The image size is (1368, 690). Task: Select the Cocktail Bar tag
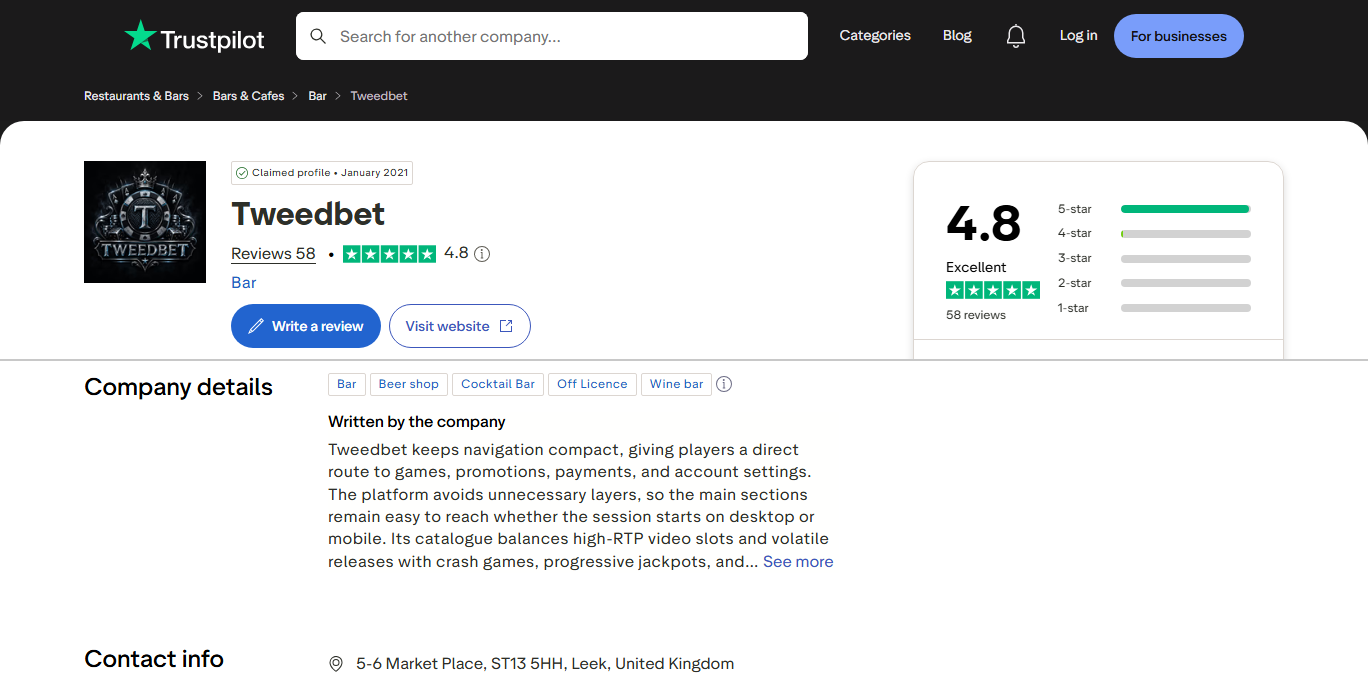click(x=498, y=384)
